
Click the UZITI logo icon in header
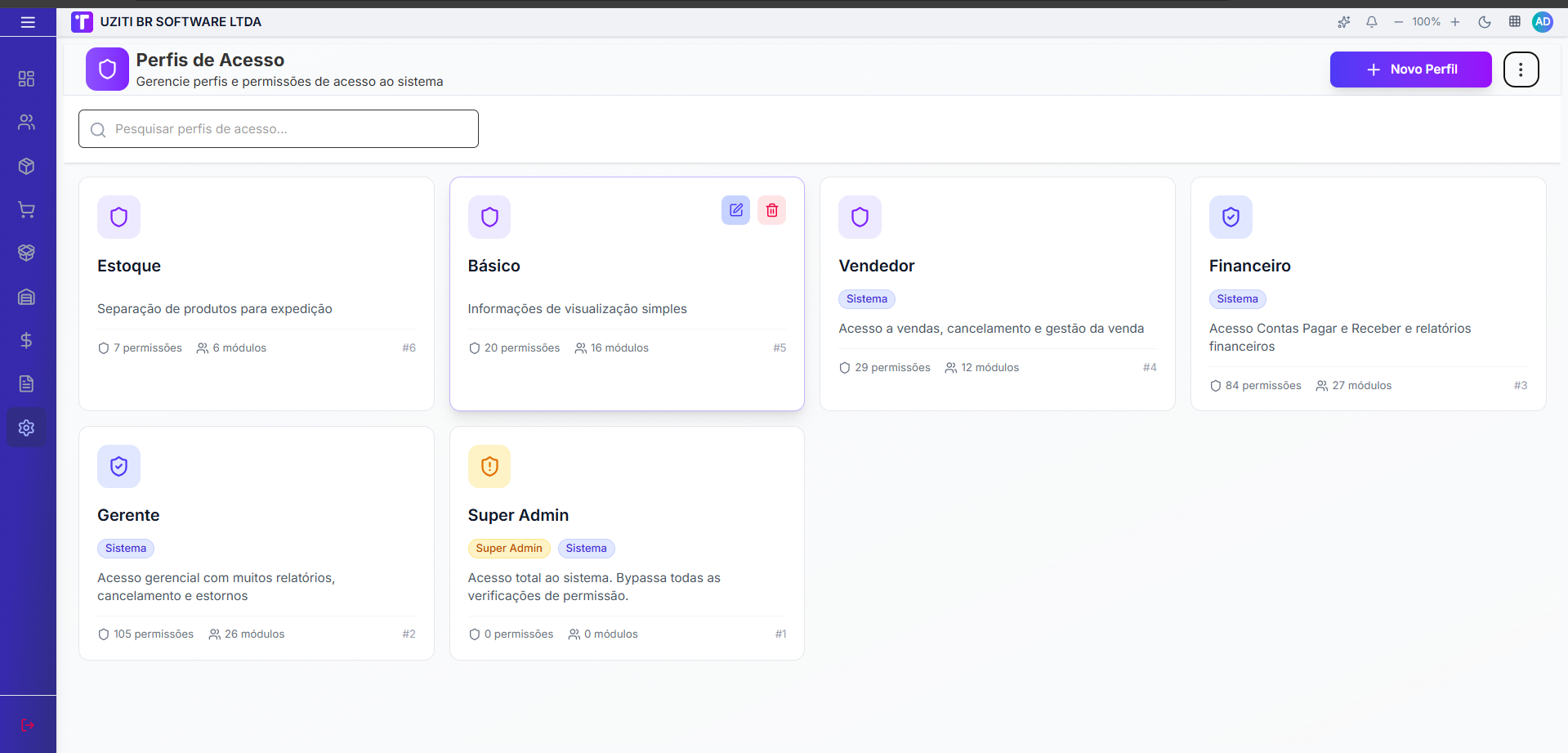click(82, 22)
